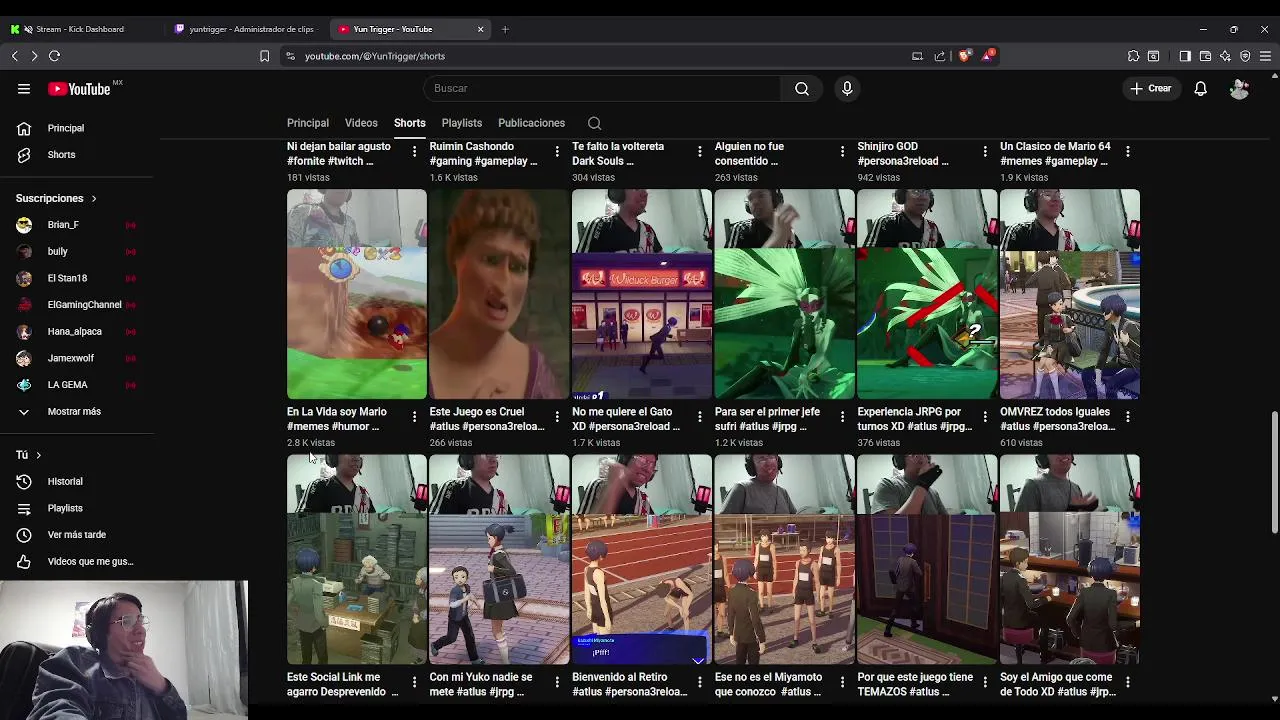1280x720 pixels.
Task: Click the Crear button
Action: [x=1151, y=89]
